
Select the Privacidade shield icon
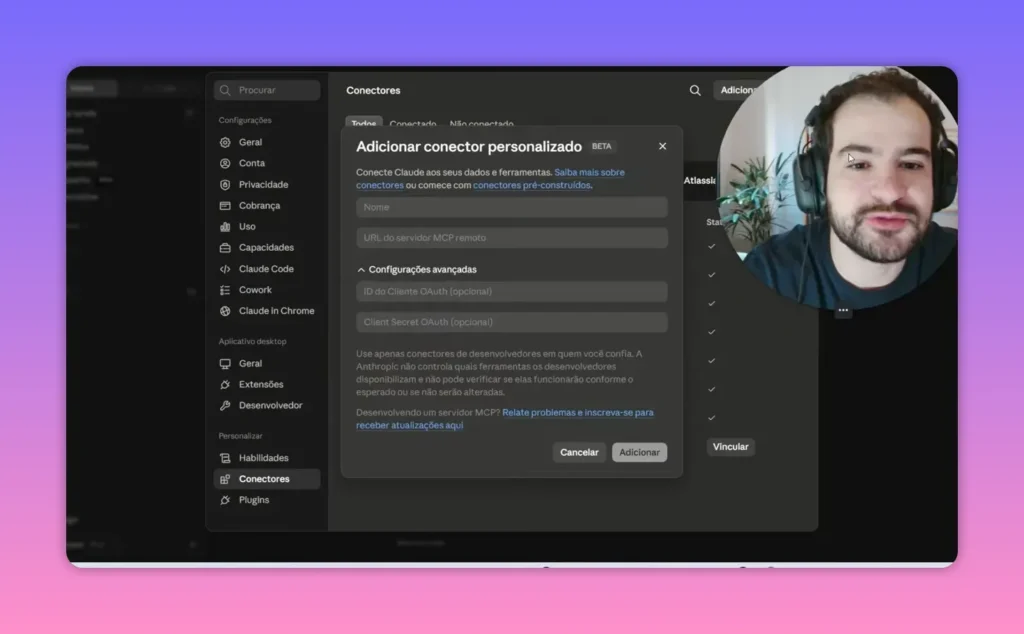pyautogui.click(x=225, y=185)
